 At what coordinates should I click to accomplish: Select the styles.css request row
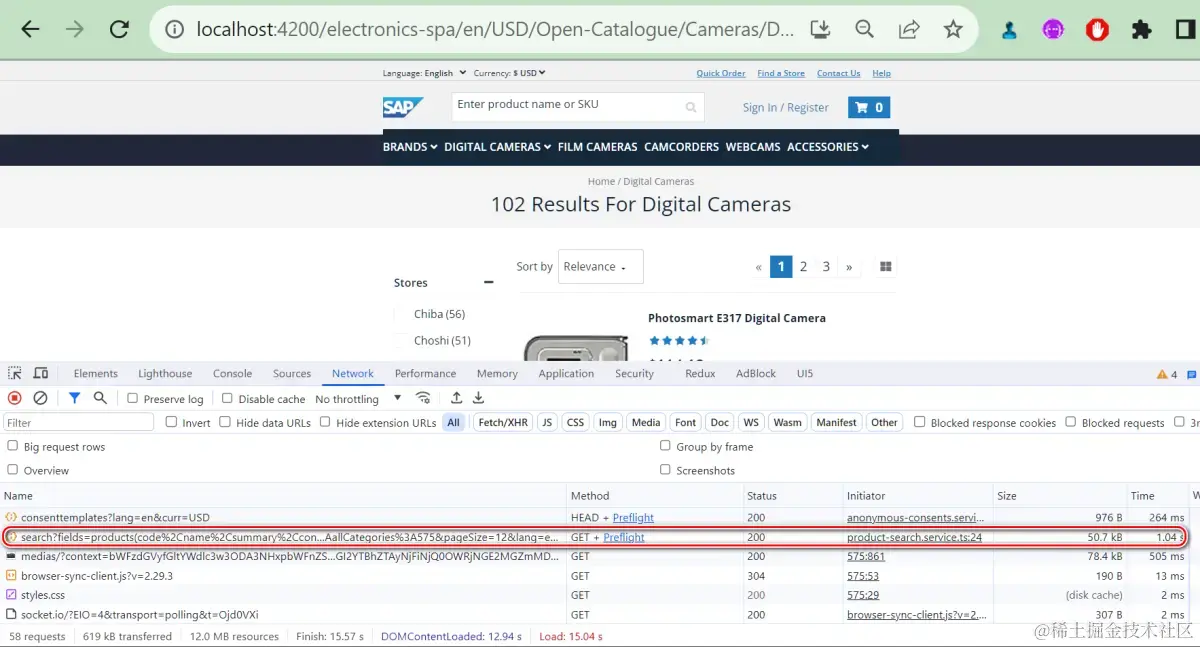(600, 595)
